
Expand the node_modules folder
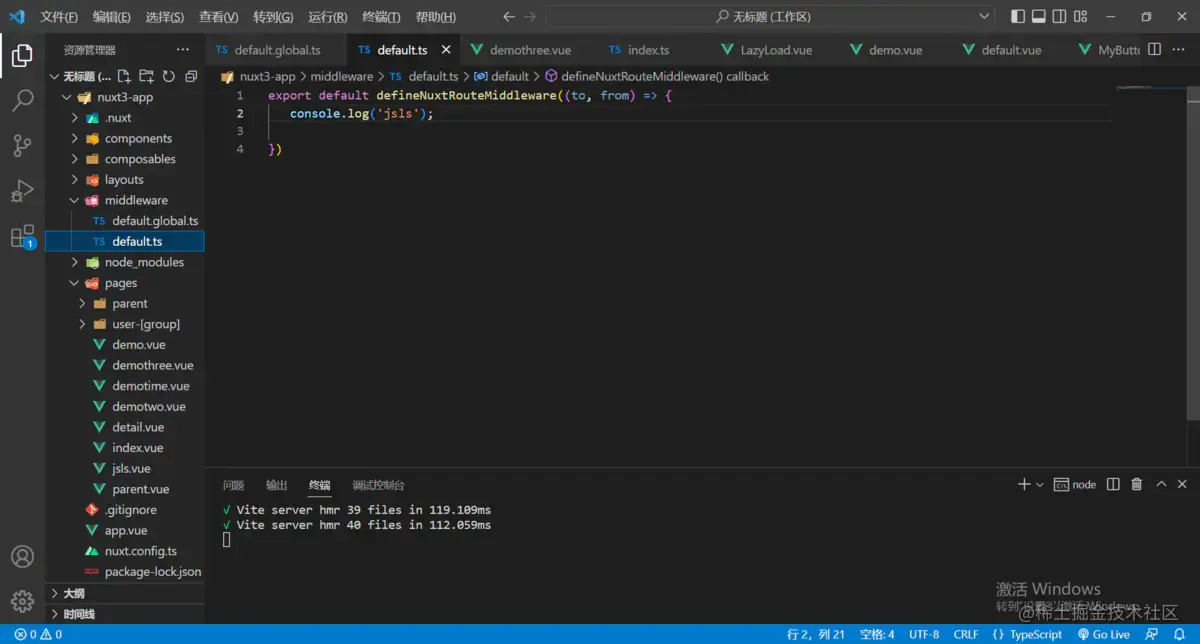(75, 262)
